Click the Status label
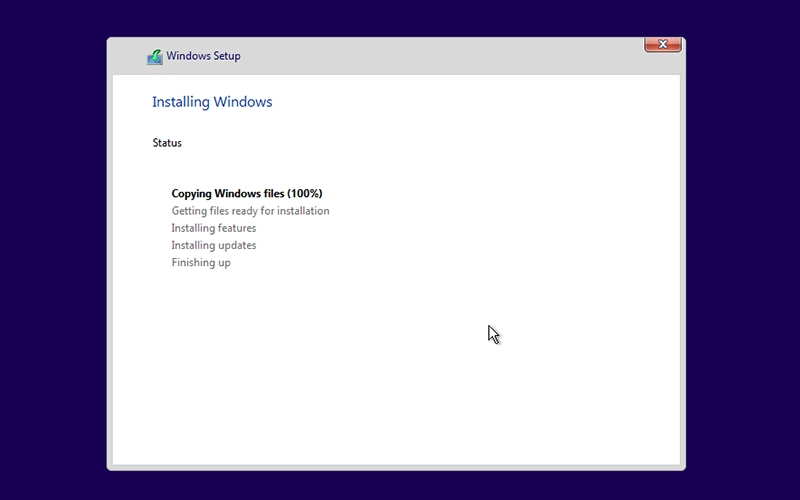Viewport: 800px width, 500px height. pyautogui.click(x=167, y=143)
